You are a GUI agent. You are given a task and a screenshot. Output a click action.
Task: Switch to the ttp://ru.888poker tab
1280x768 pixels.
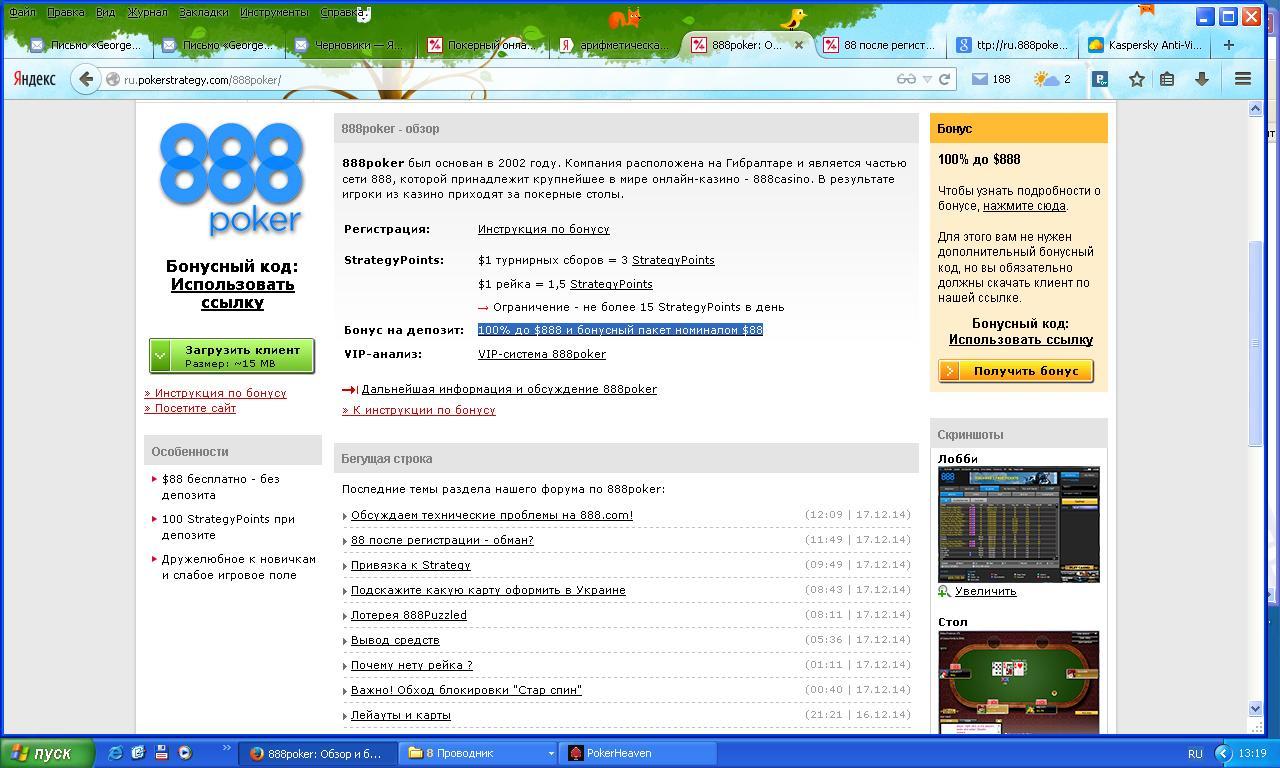coord(1013,45)
